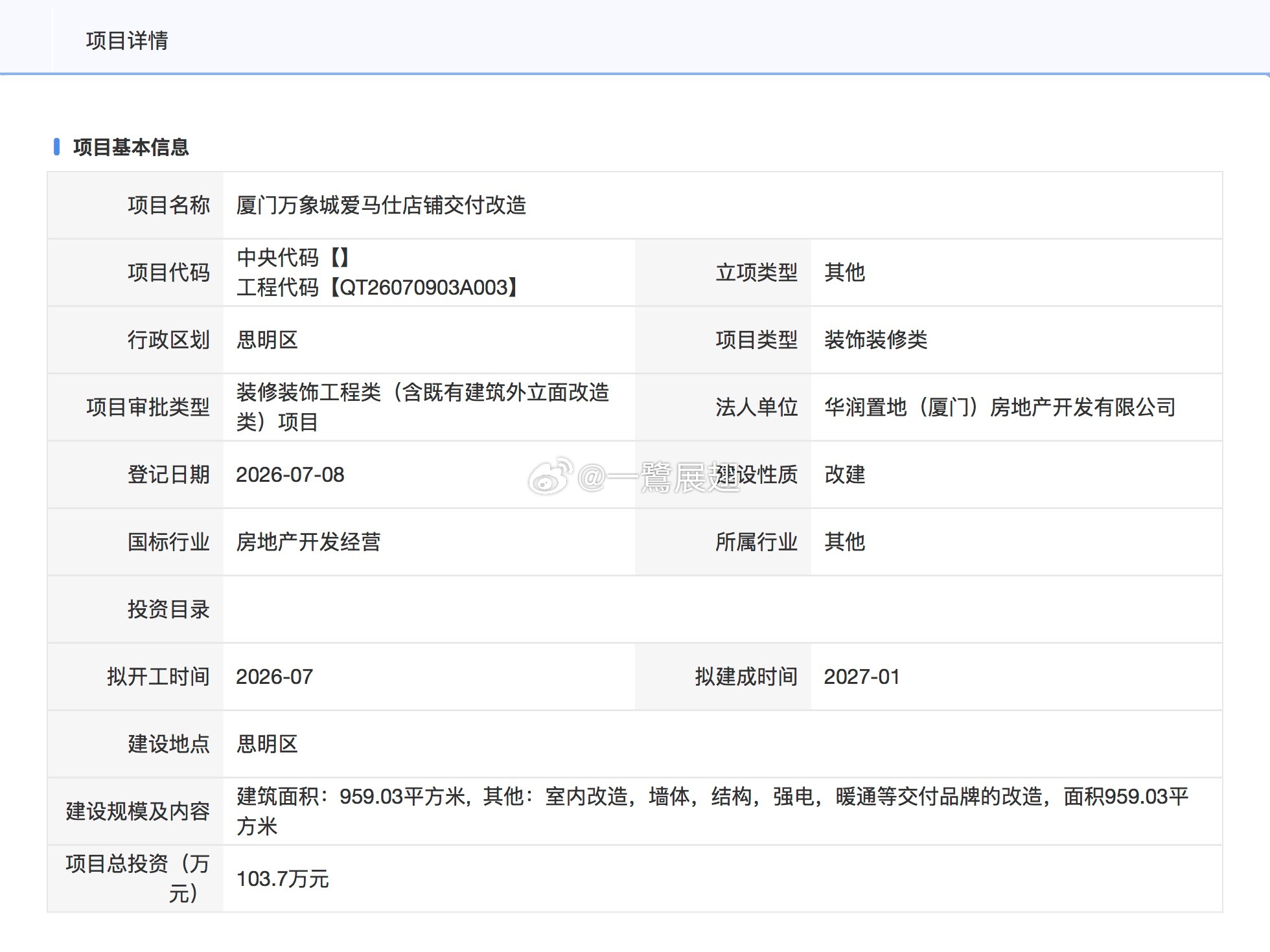Screen dimensions: 1270x952
Task: Click the 拟建成时间 label
Action: coord(746,677)
